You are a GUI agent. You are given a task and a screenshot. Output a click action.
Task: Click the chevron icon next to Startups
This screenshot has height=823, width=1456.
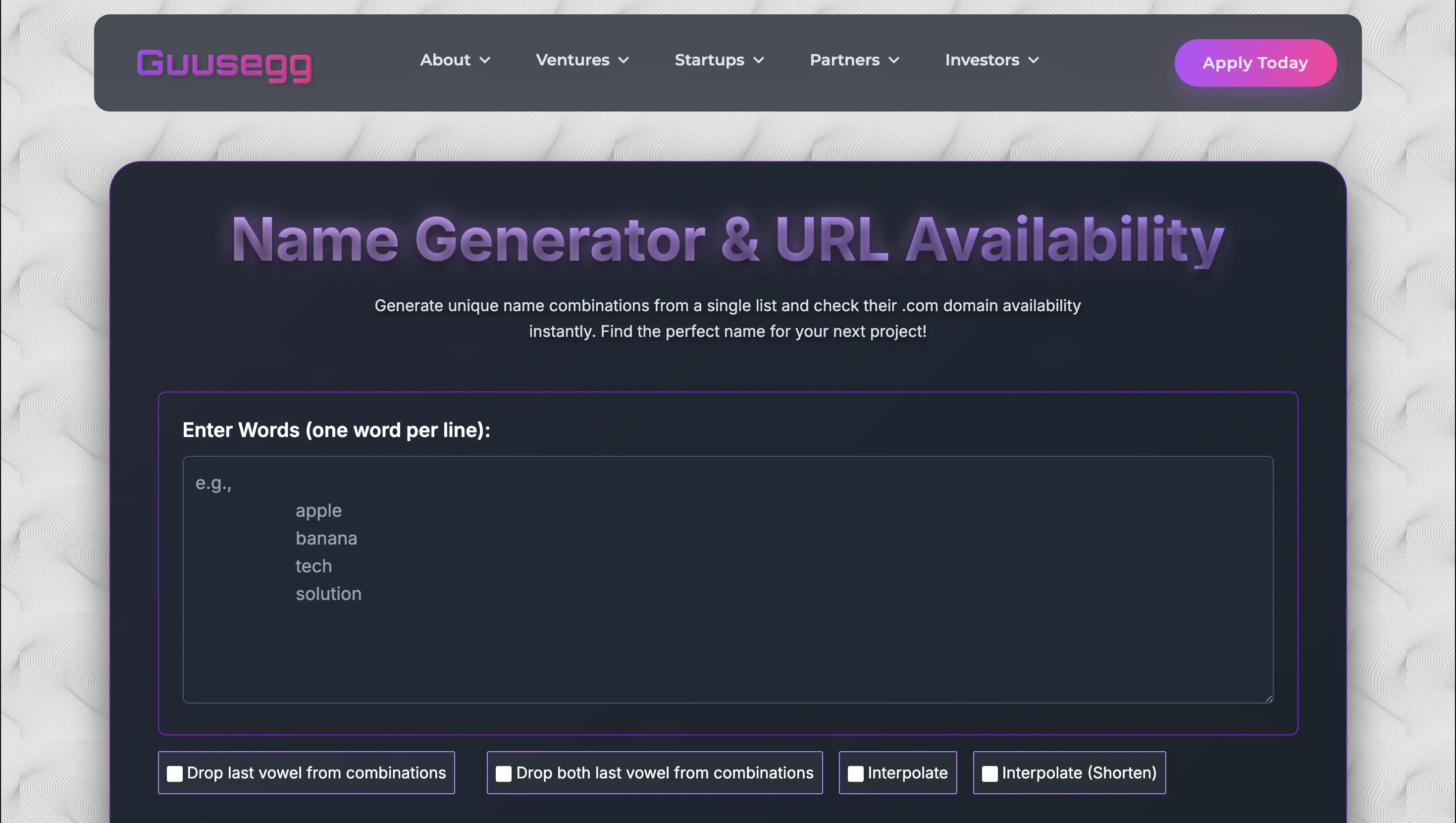pyautogui.click(x=759, y=60)
